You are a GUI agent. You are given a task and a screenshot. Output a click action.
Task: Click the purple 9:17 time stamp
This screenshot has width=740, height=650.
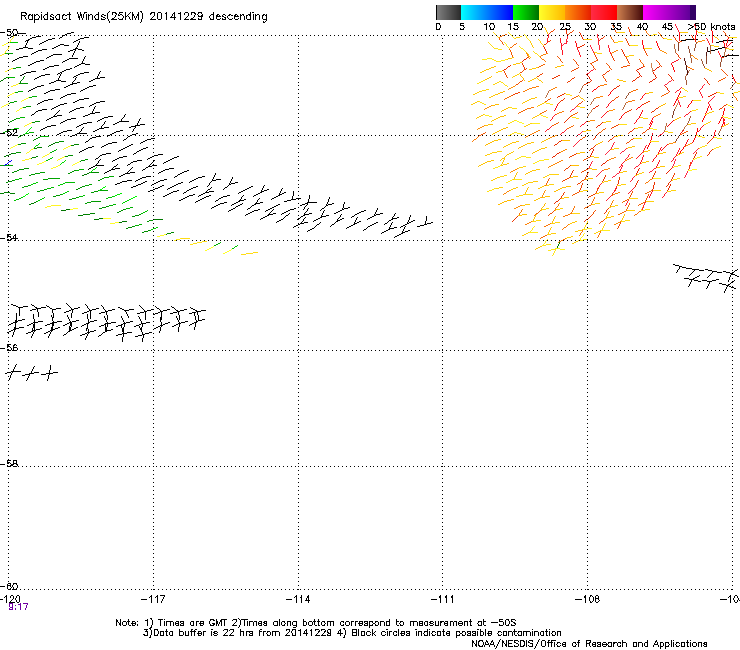(18, 607)
